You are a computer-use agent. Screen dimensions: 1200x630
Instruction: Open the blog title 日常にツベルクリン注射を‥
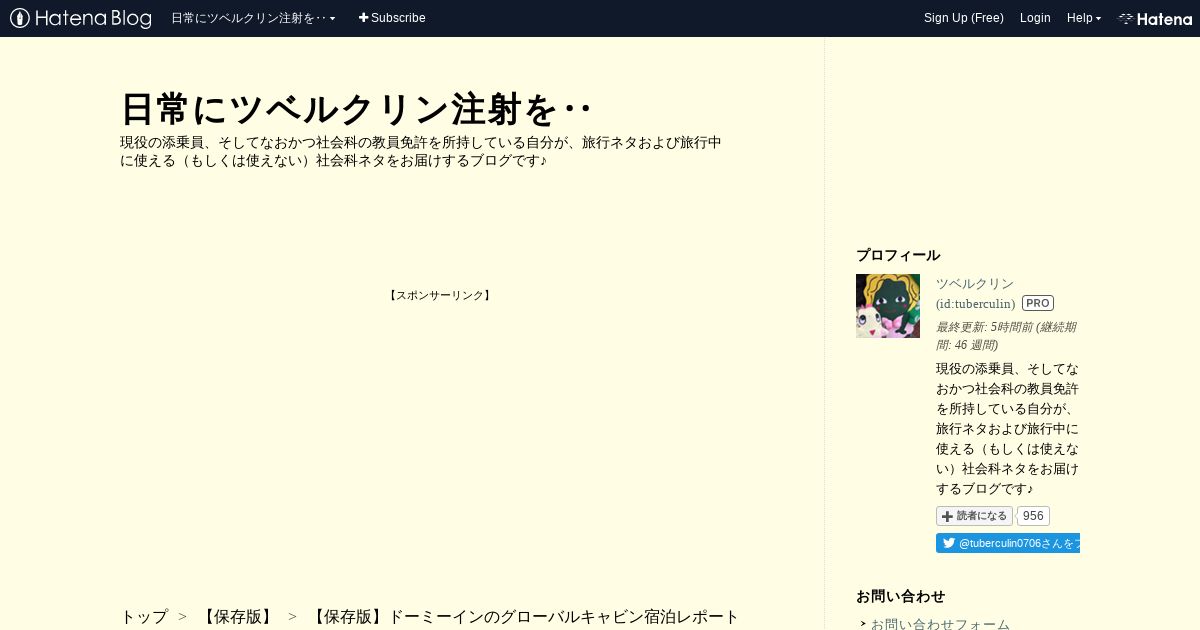click(356, 109)
